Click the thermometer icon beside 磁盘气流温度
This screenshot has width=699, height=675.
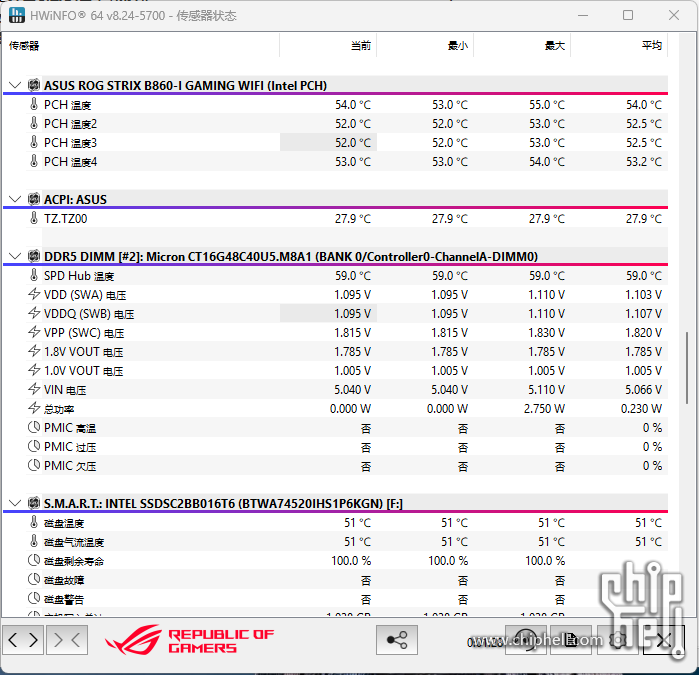(x=34, y=541)
